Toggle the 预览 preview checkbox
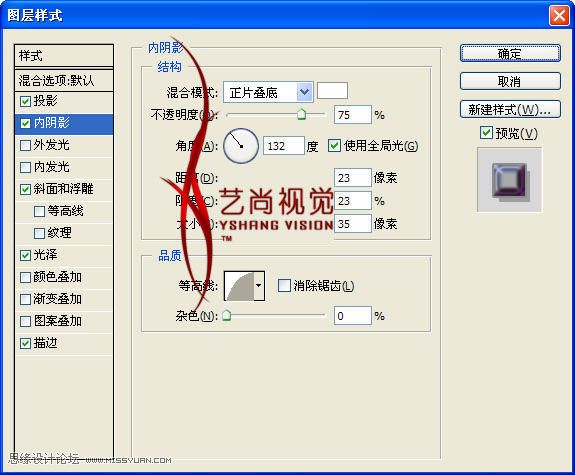Screen dimensions: 575x475 (x=486, y=132)
